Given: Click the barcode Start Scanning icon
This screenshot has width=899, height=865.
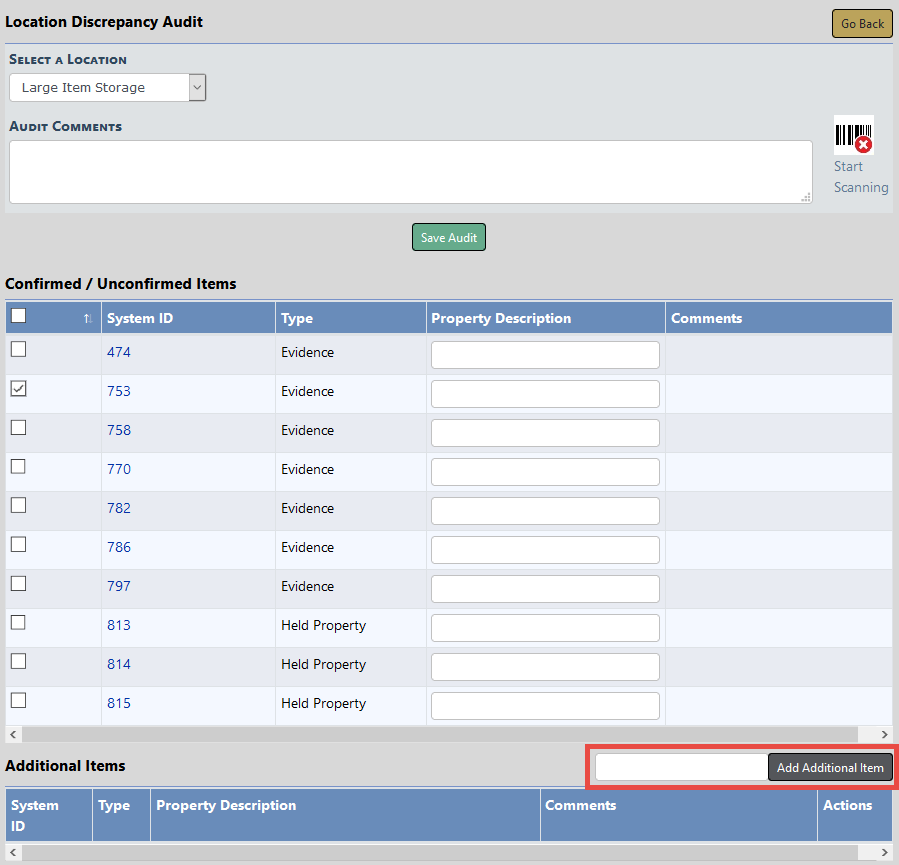Looking at the screenshot, I should [853, 135].
